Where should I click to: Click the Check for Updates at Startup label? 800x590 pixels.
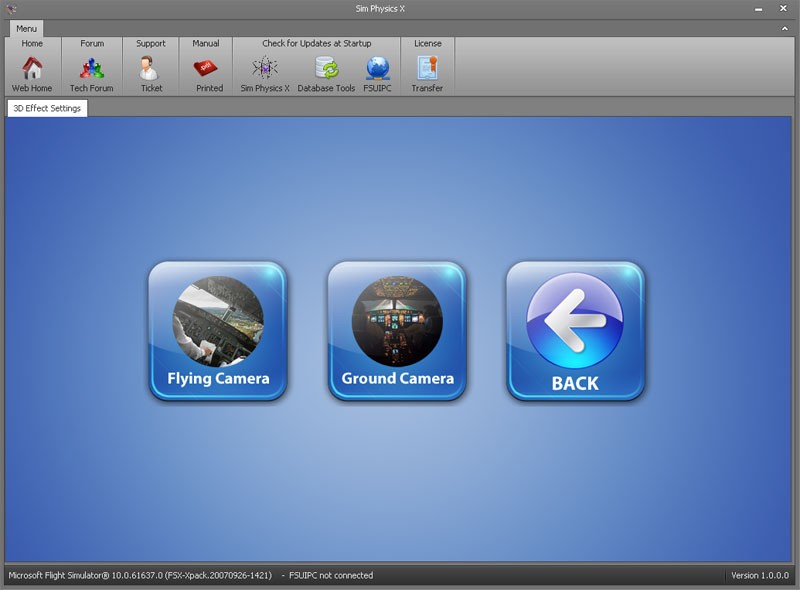316,44
